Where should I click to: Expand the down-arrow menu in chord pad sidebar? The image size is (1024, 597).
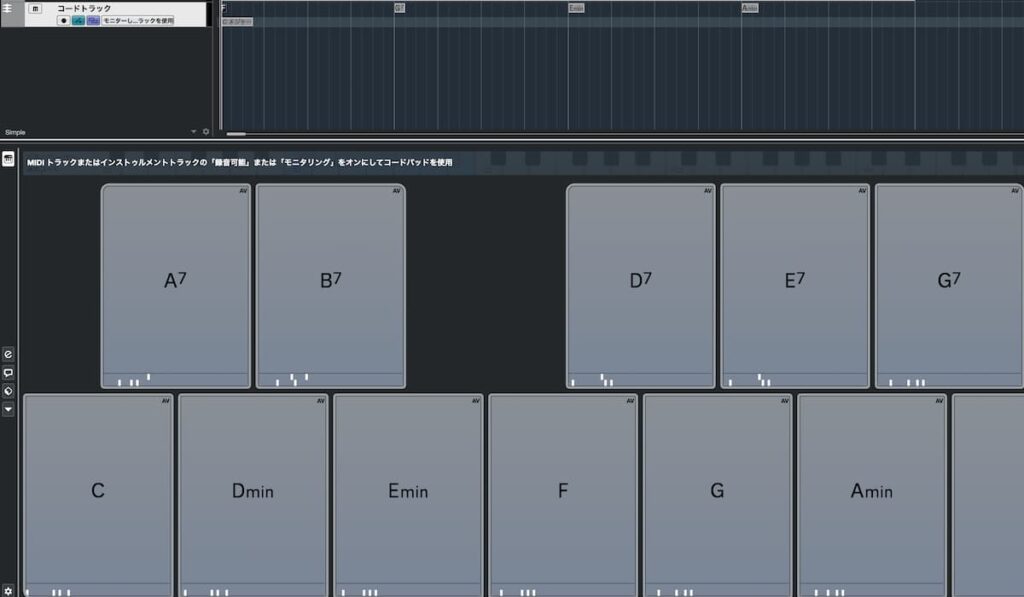pyautogui.click(x=8, y=408)
